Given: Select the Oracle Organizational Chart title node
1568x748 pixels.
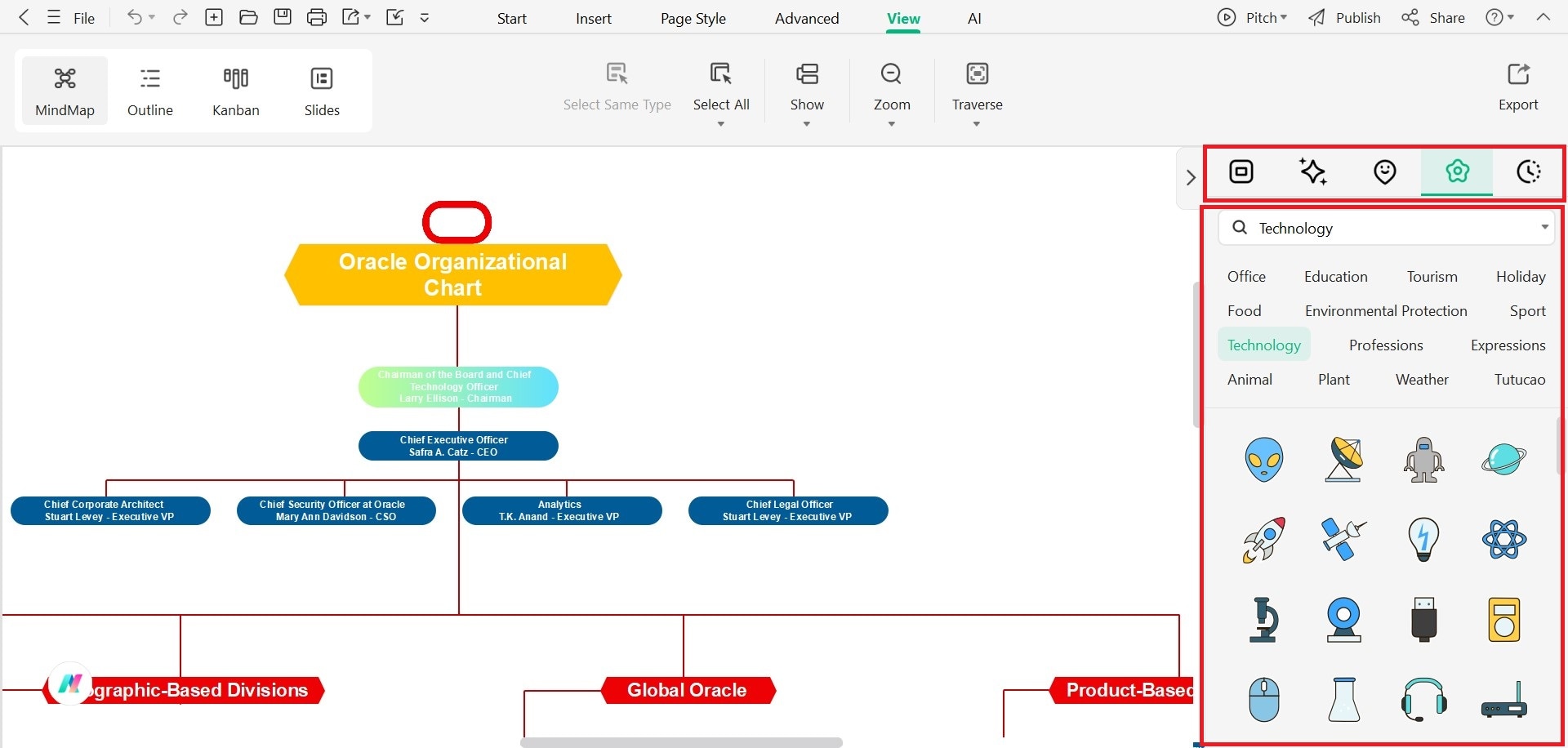Looking at the screenshot, I should click(453, 274).
